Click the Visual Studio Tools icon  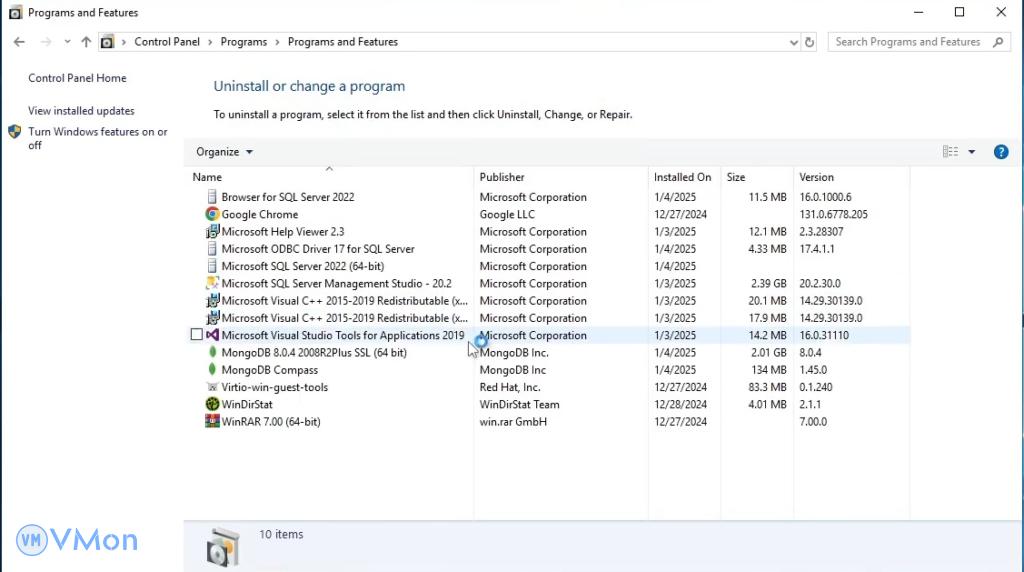212,336
